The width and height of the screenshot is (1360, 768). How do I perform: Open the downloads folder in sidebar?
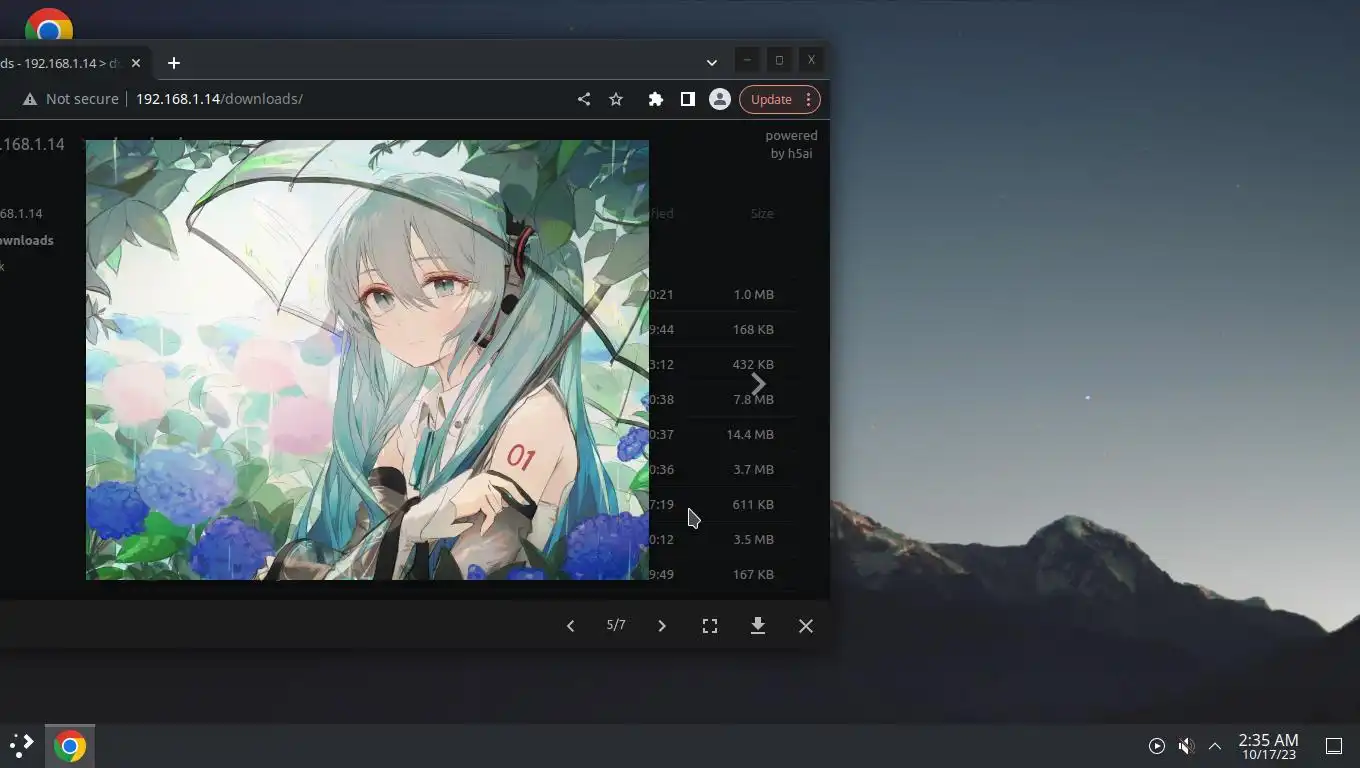click(26, 240)
